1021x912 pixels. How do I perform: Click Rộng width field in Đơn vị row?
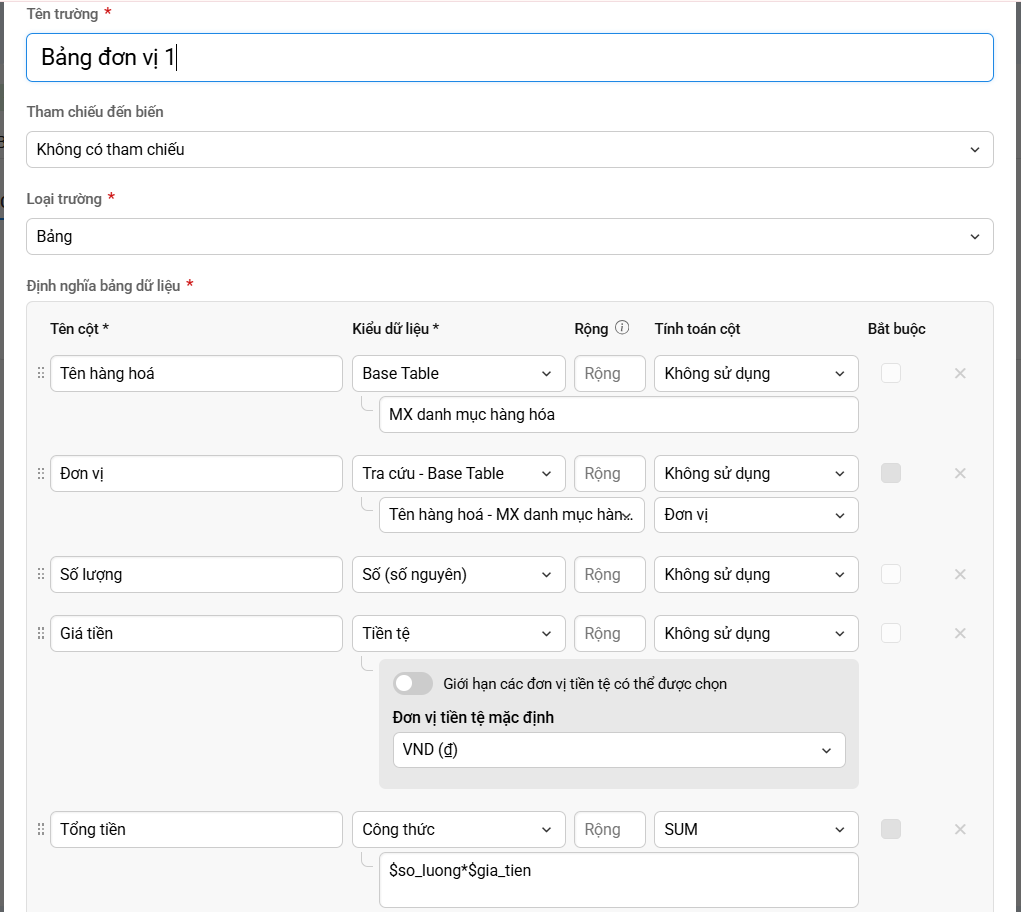[x=609, y=473]
